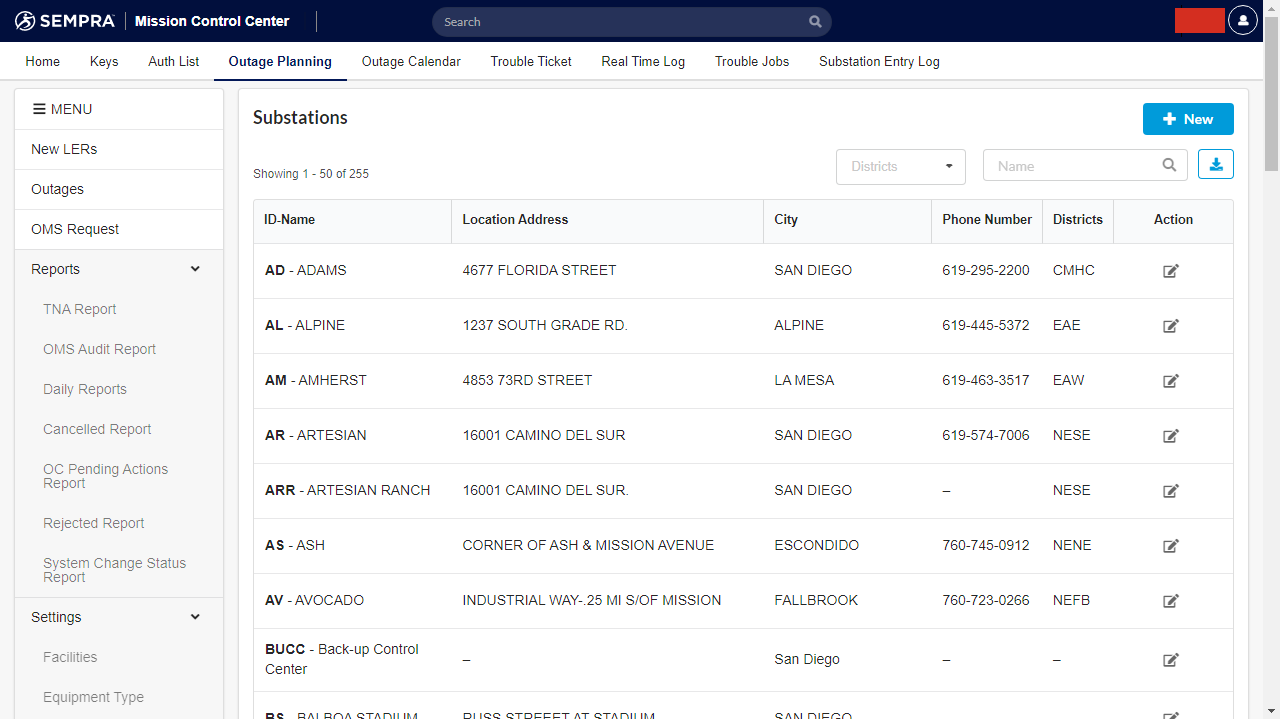
Task: Open the user profile icon
Action: tap(1242, 21)
